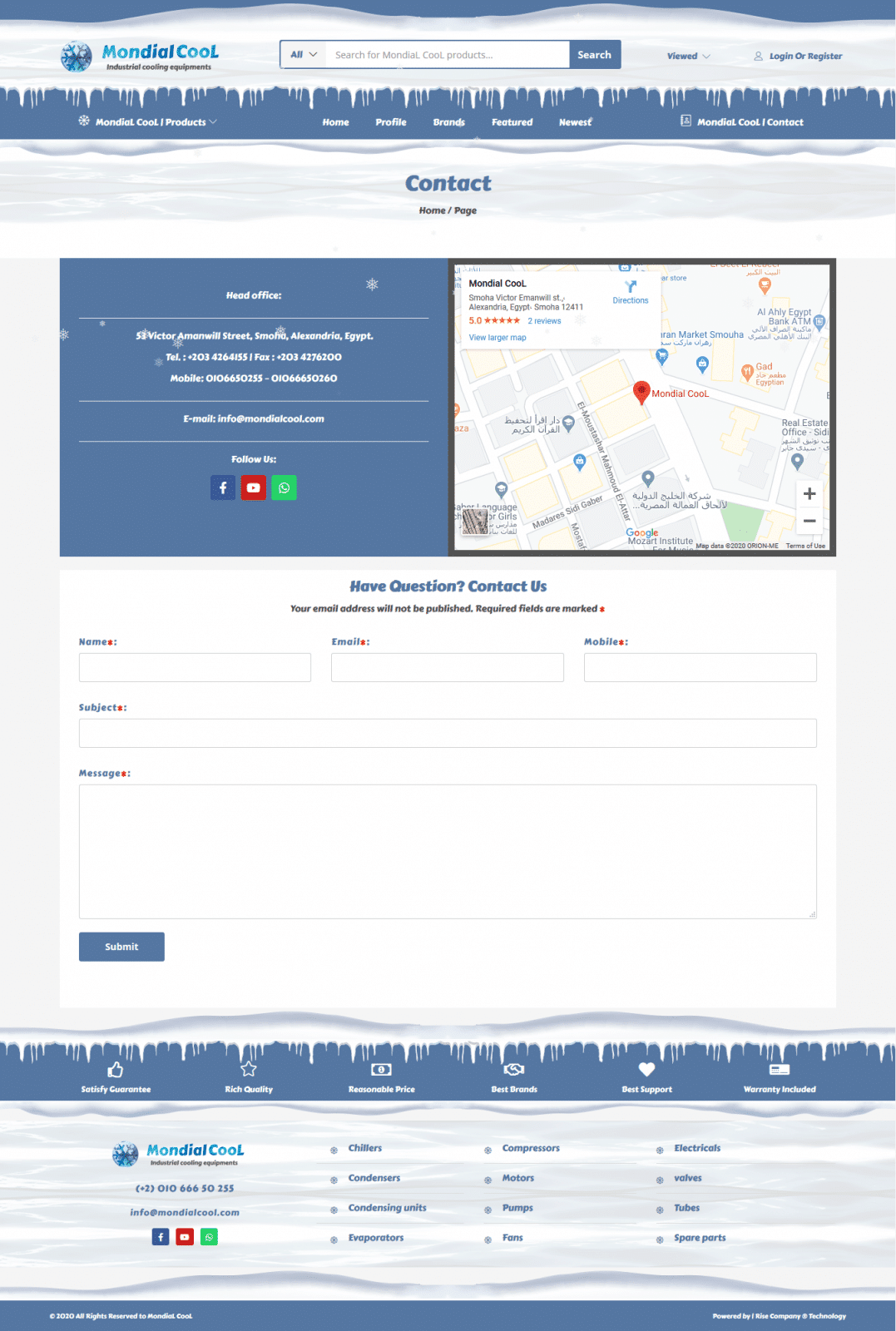
Task: Expand the Mondial Cool Products menu
Action: tap(156, 122)
